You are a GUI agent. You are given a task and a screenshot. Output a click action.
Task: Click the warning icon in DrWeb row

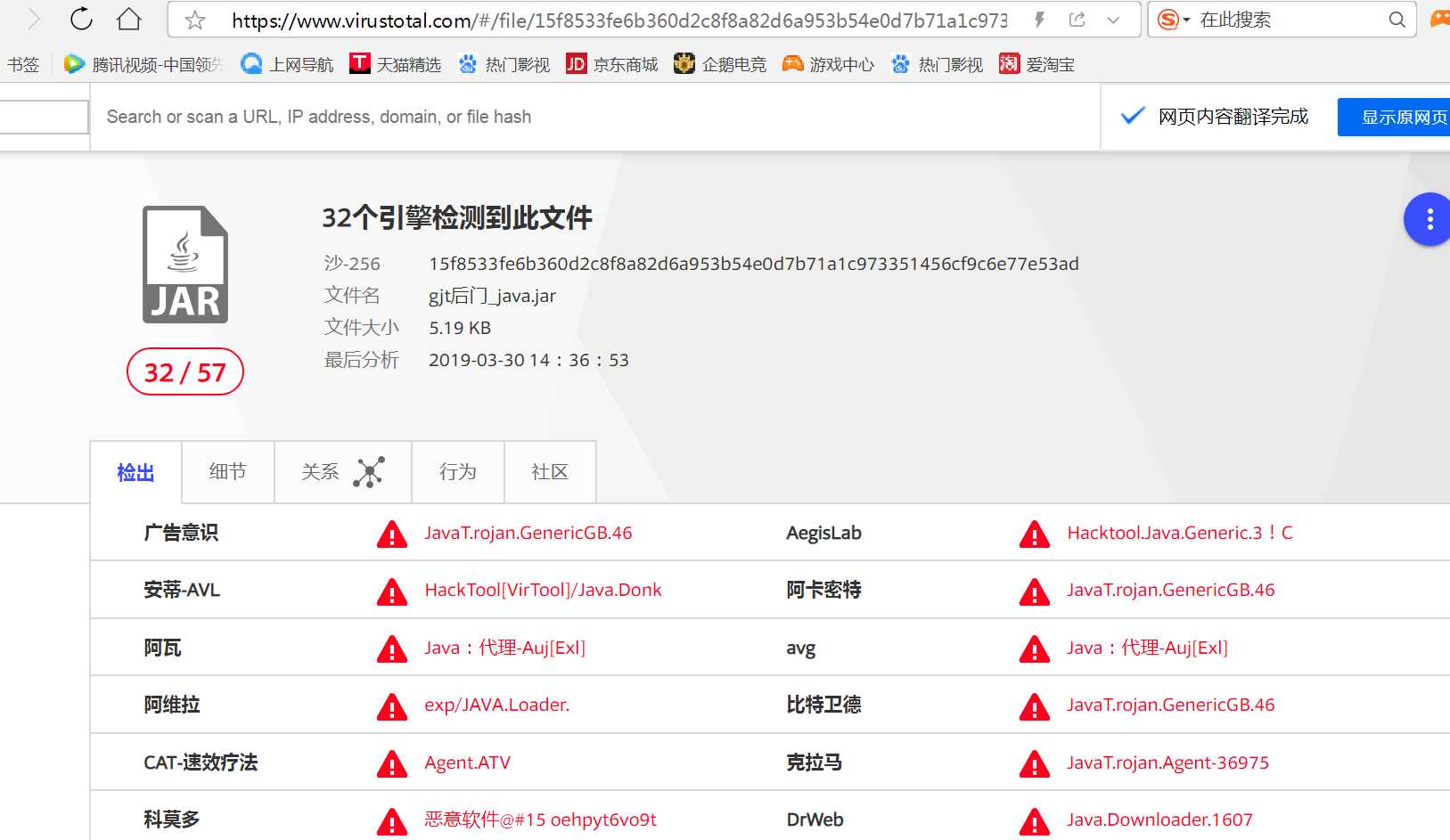[x=1035, y=821]
